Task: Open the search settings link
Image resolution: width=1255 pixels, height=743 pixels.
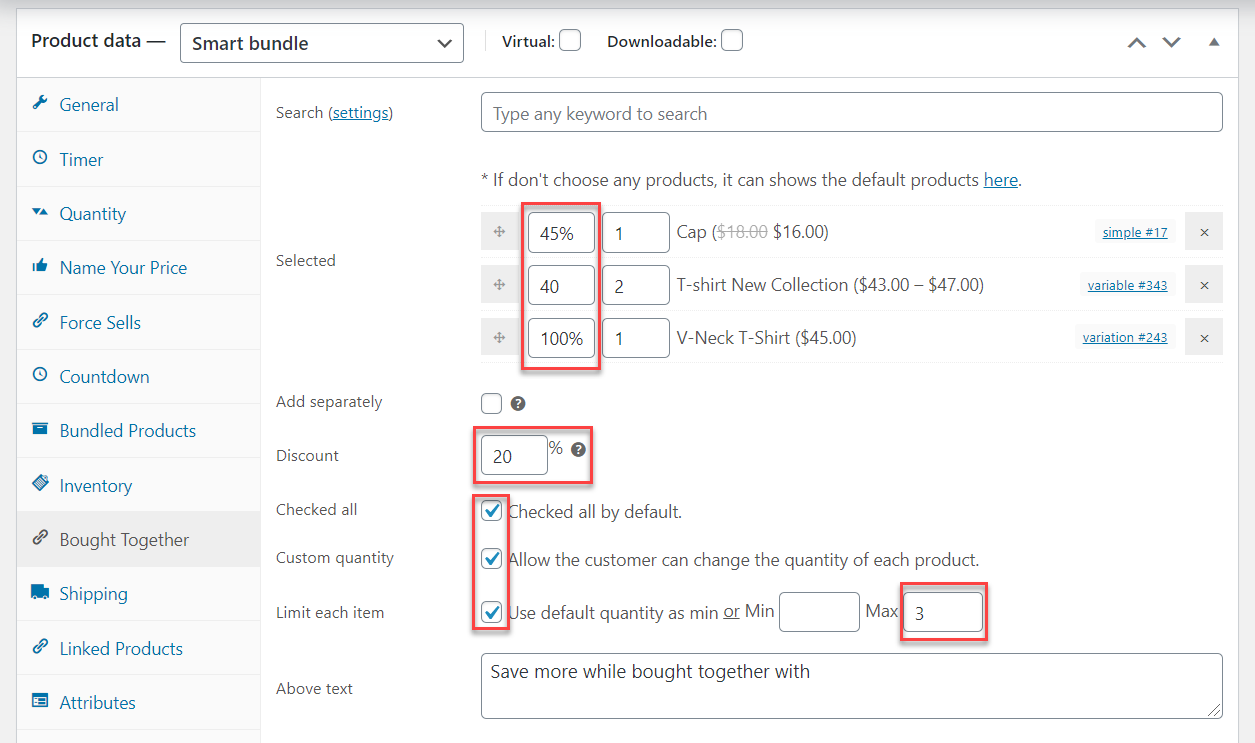Action: tap(360, 112)
